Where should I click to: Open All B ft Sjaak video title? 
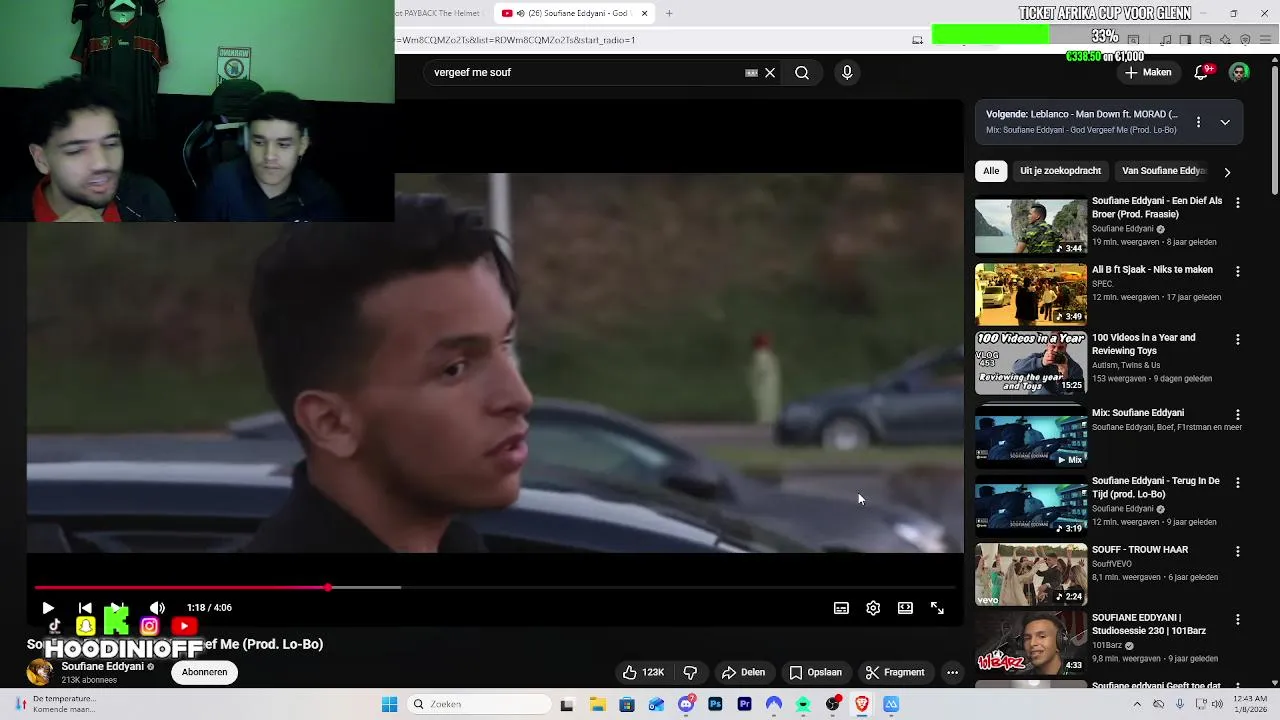point(1152,270)
